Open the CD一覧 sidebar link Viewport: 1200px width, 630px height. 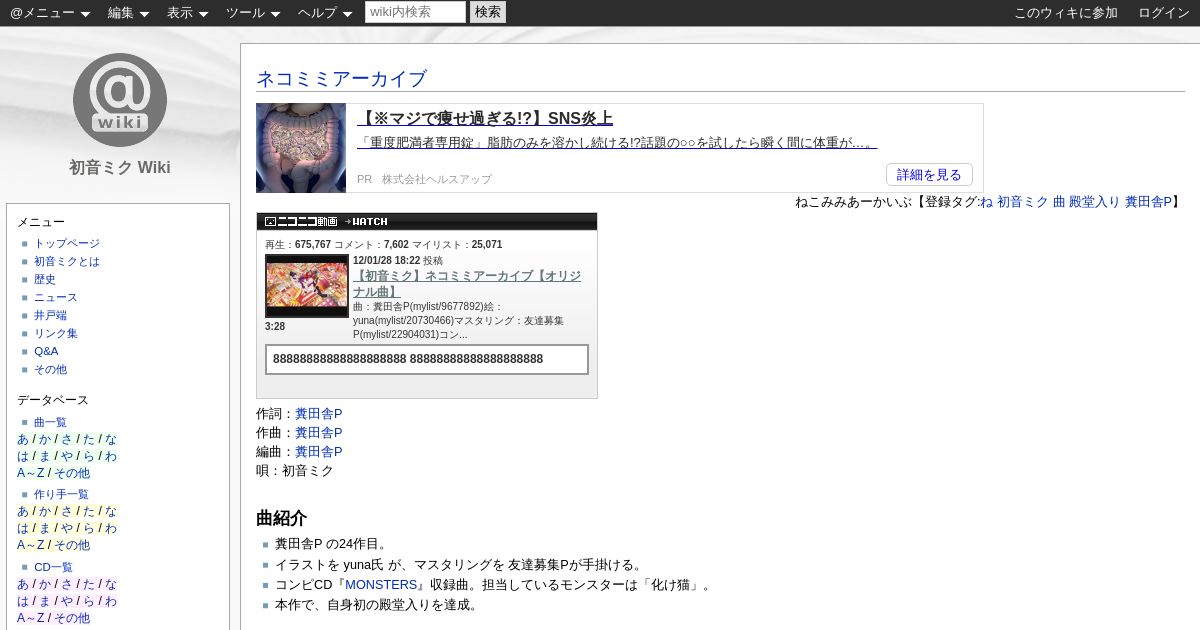[x=54, y=568]
